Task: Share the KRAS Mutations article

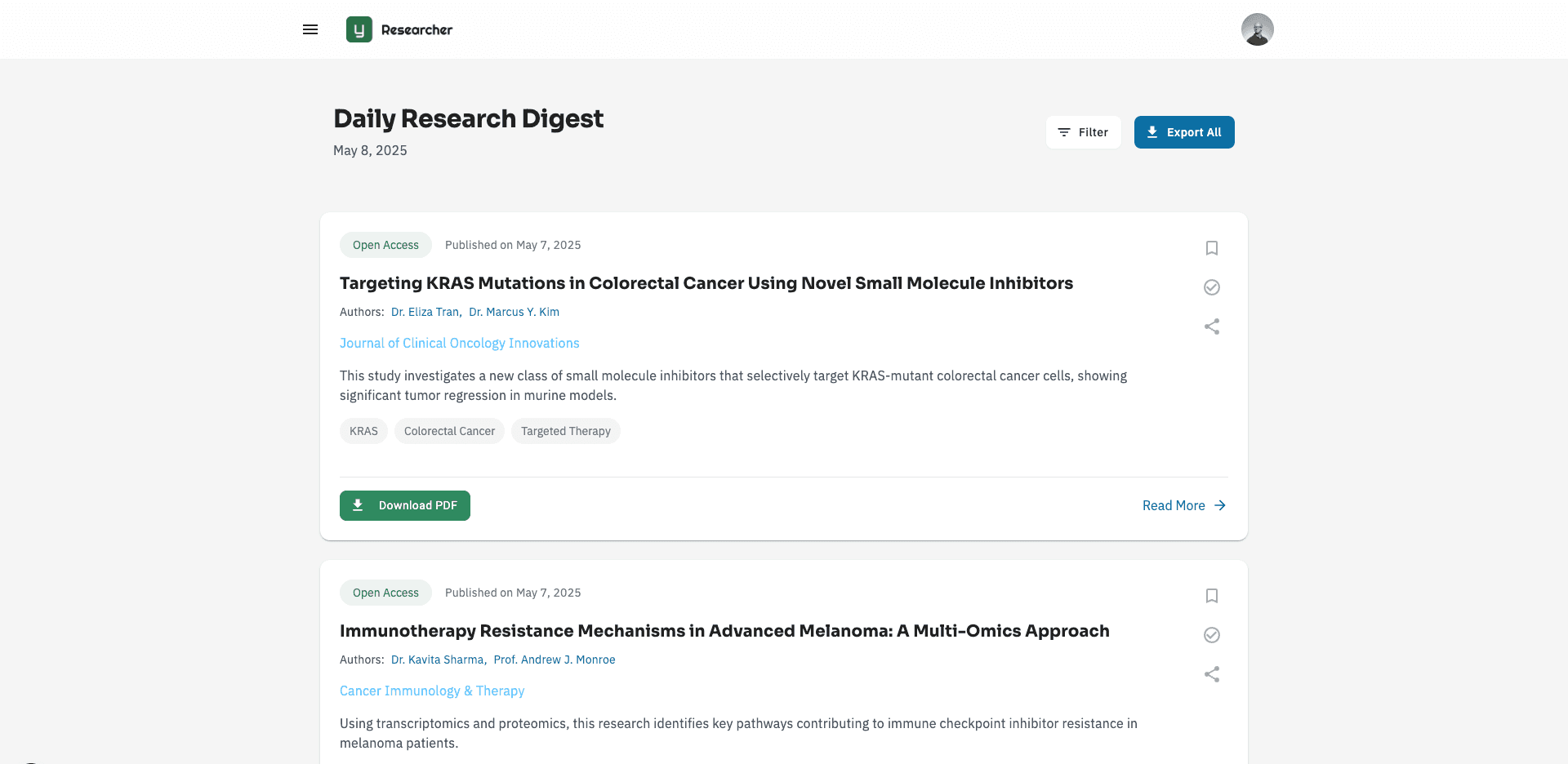Action: pyautogui.click(x=1212, y=326)
